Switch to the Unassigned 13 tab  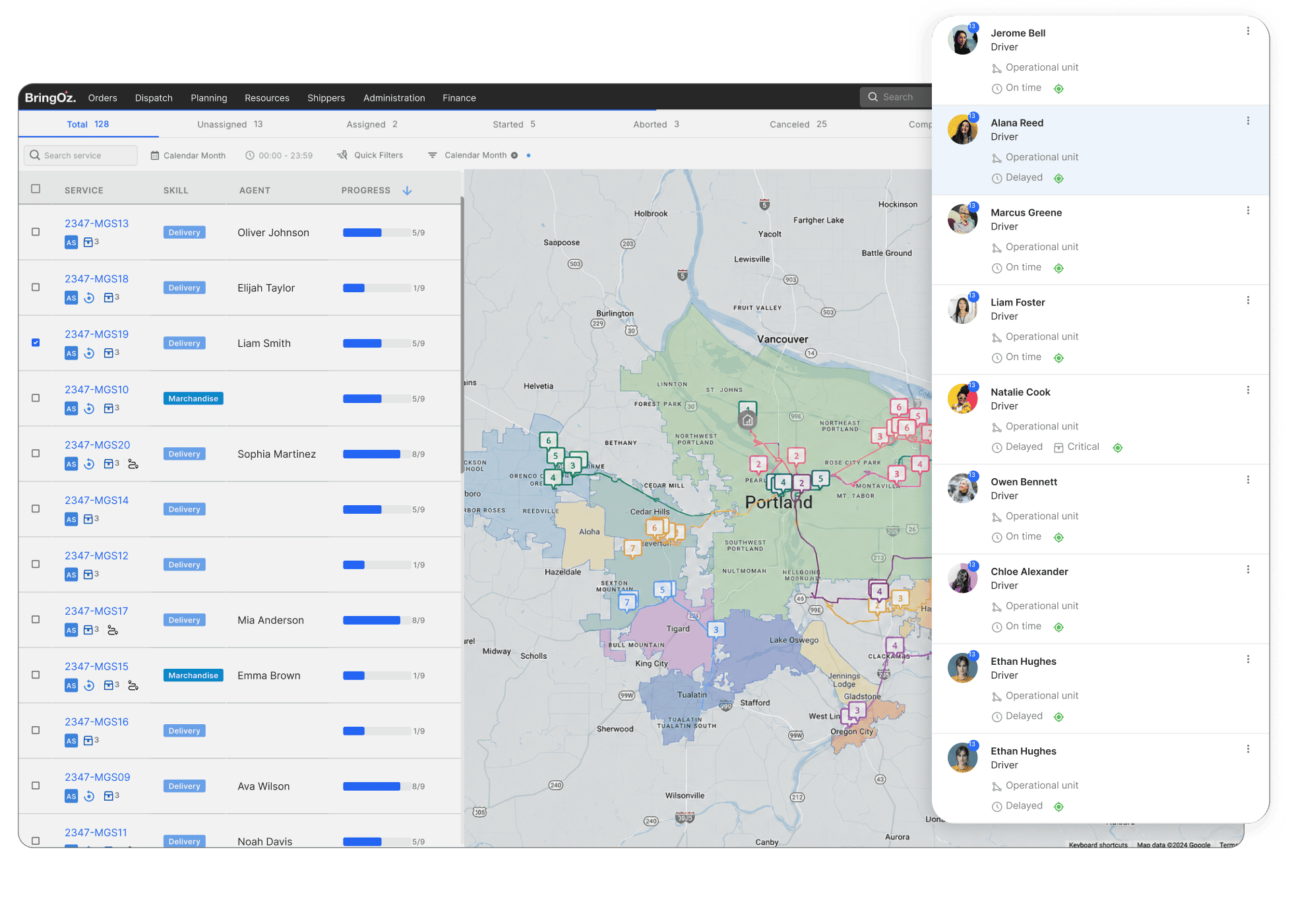pos(230,124)
